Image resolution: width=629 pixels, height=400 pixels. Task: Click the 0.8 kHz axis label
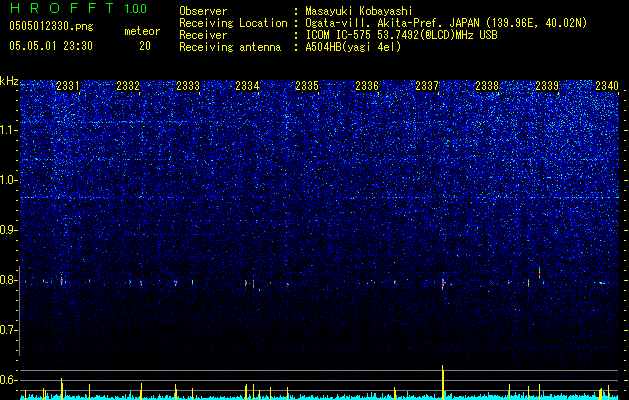[9, 280]
